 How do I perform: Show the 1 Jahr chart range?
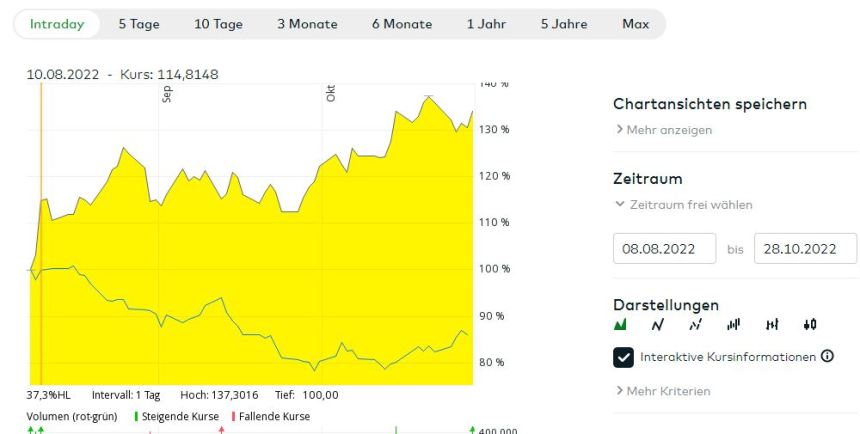tap(486, 24)
